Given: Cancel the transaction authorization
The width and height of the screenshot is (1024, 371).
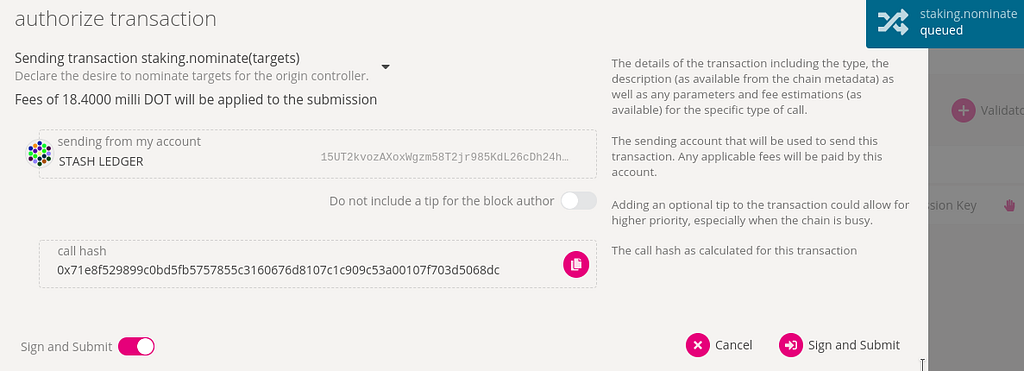Looking at the screenshot, I should (x=719, y=346).
